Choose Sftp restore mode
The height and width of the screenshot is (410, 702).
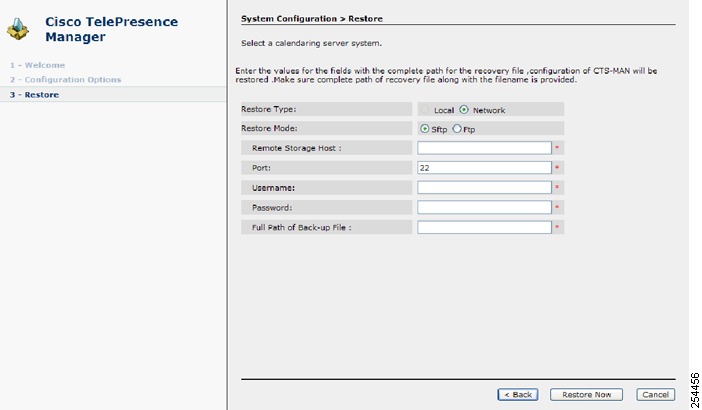(424, 129)
